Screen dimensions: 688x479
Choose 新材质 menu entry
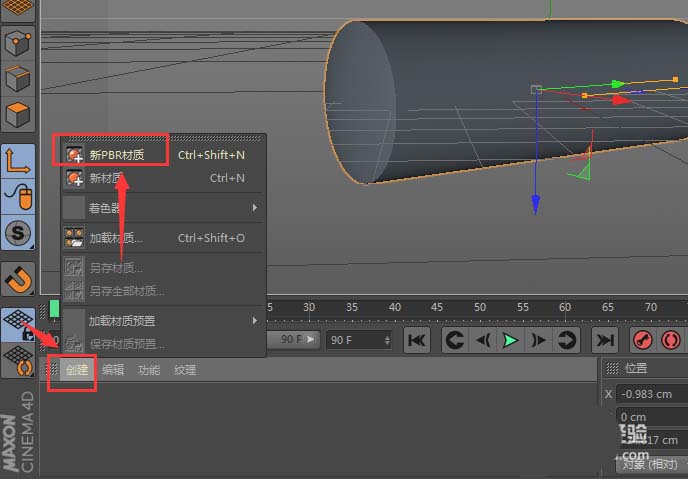106,179
